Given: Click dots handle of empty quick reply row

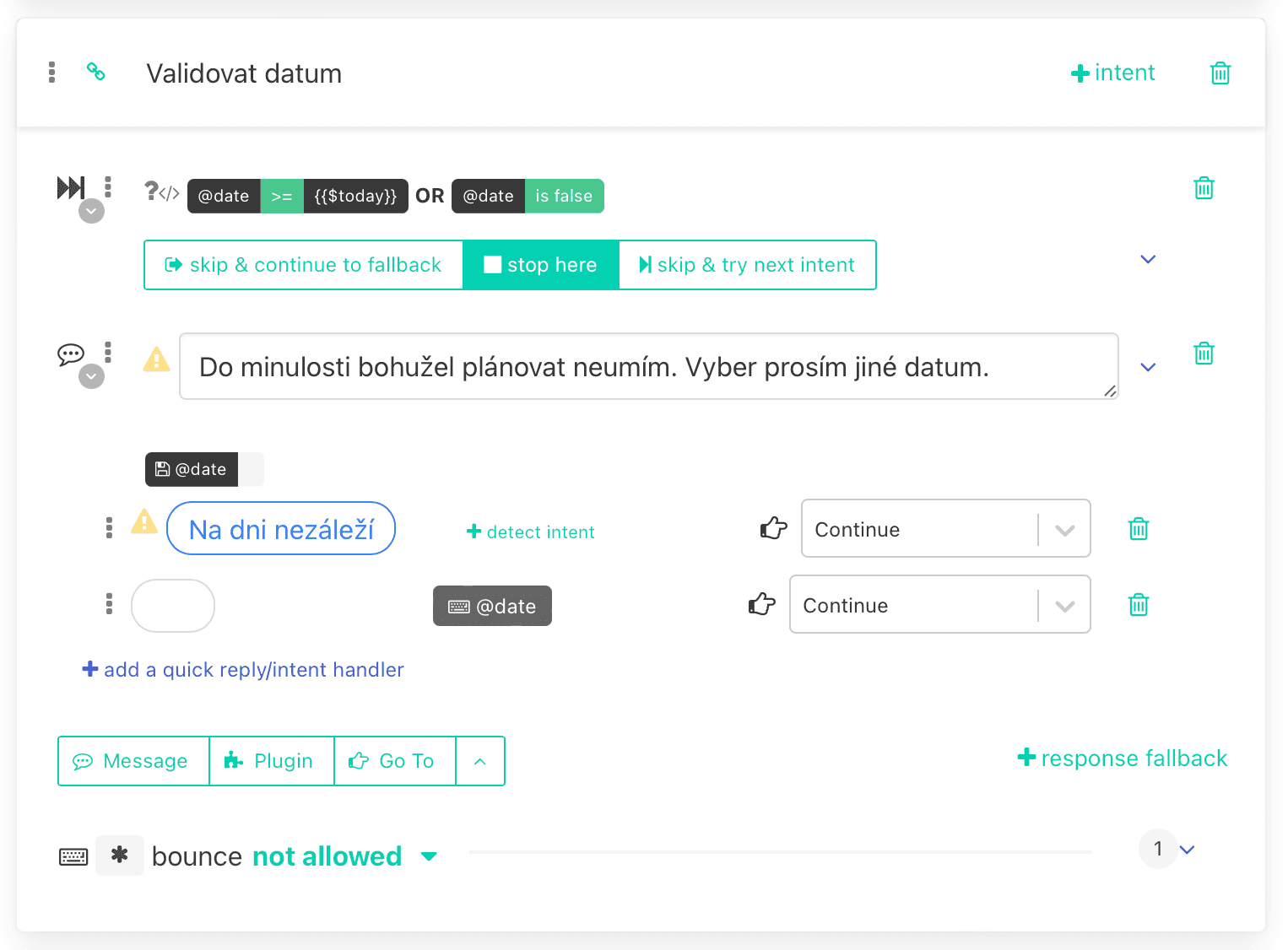Looking at the screenshot, I should [109, 604].
